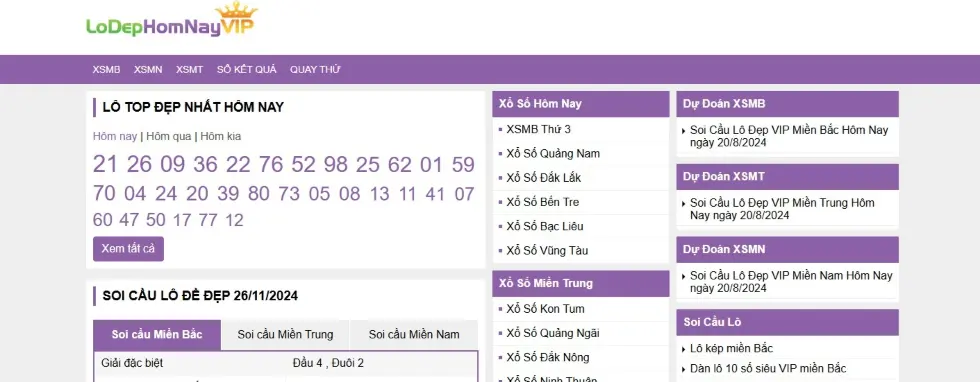
Task: Open the XSMN menu item
Action: click(x=148, y=69)
